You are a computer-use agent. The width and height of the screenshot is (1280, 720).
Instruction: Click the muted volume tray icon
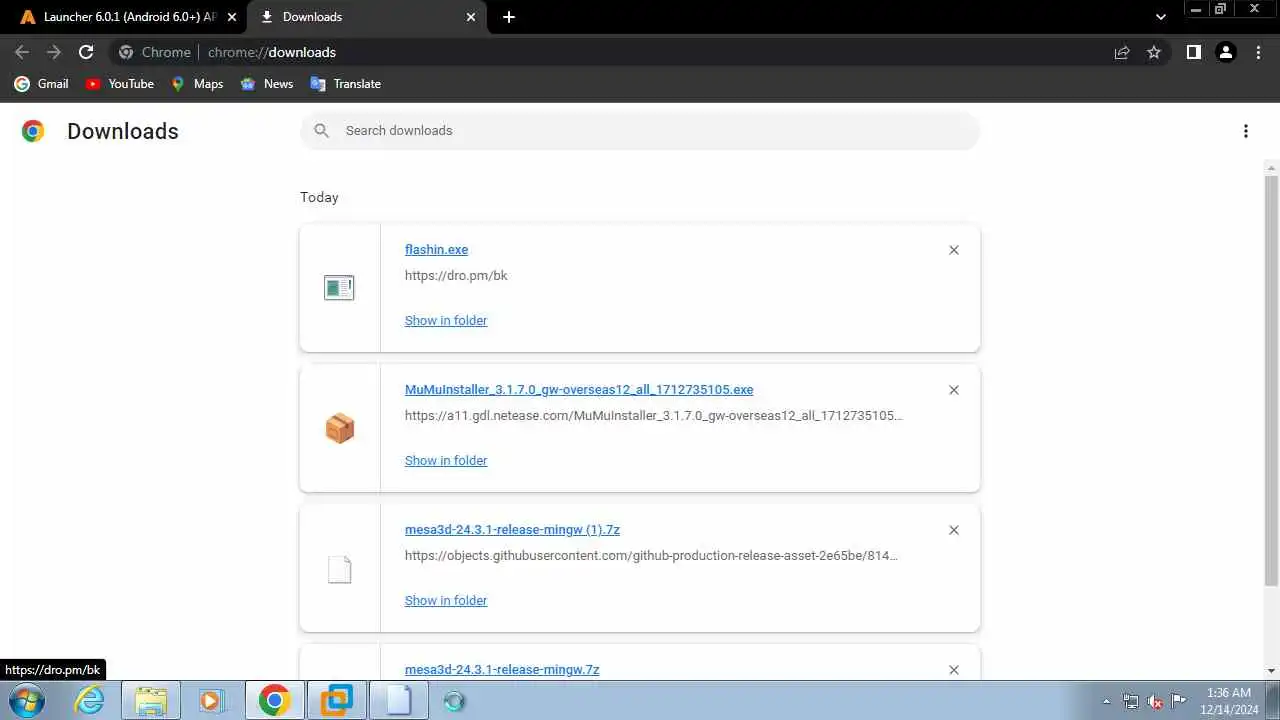click(1155, 701)
